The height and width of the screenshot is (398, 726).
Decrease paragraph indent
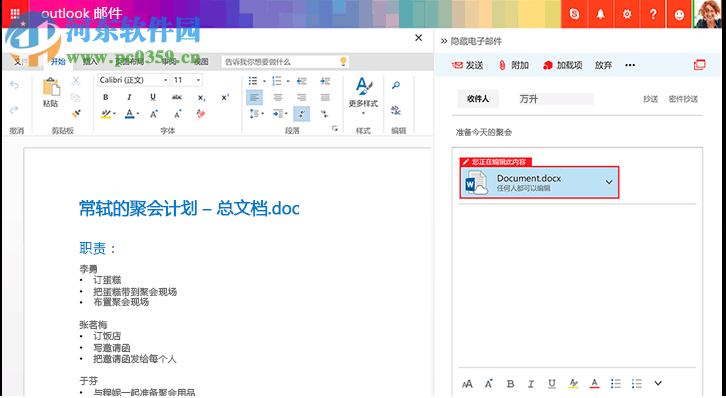[302, 81]
